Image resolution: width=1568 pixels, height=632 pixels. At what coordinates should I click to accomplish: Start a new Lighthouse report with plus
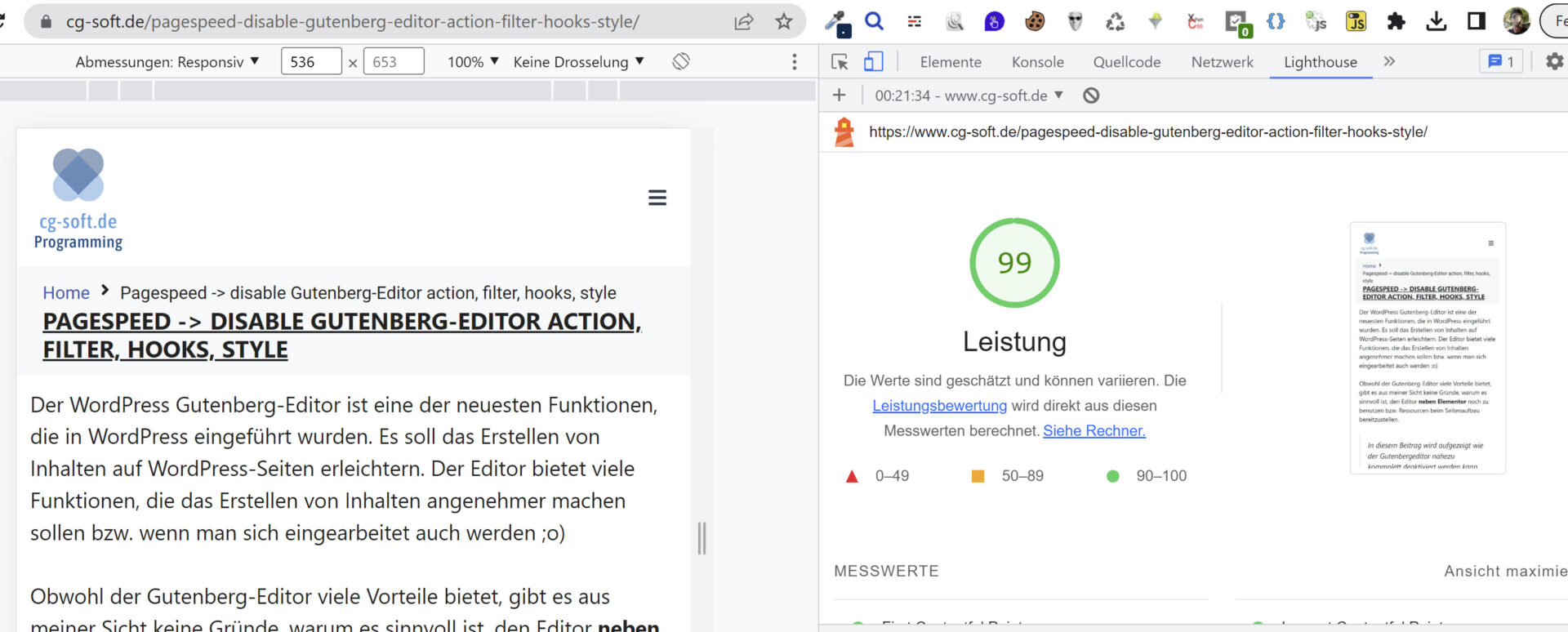839,96
